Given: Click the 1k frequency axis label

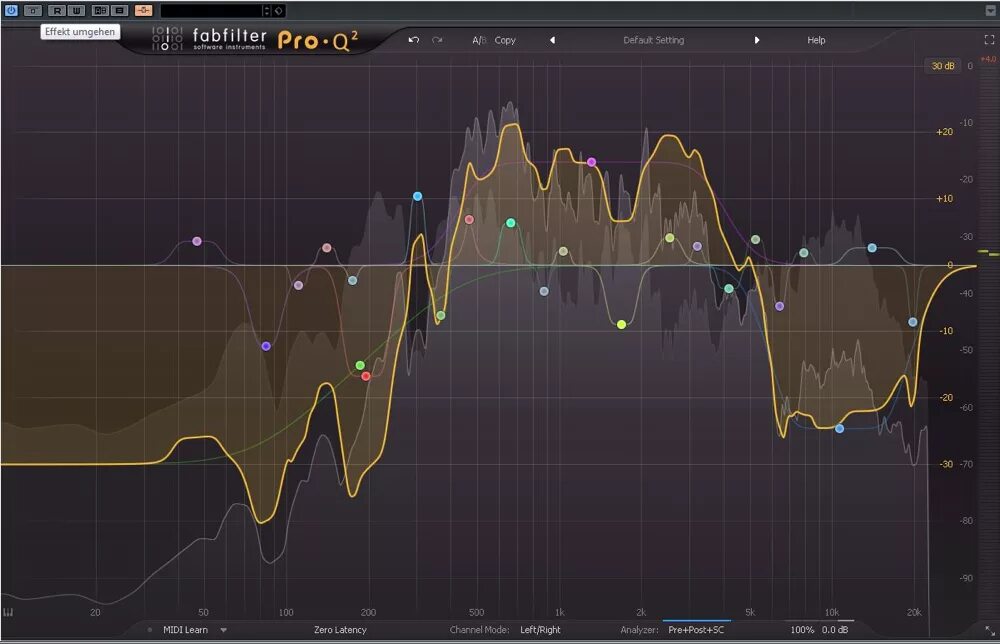Looking at the screenshot, I should (x=559, y=612).
